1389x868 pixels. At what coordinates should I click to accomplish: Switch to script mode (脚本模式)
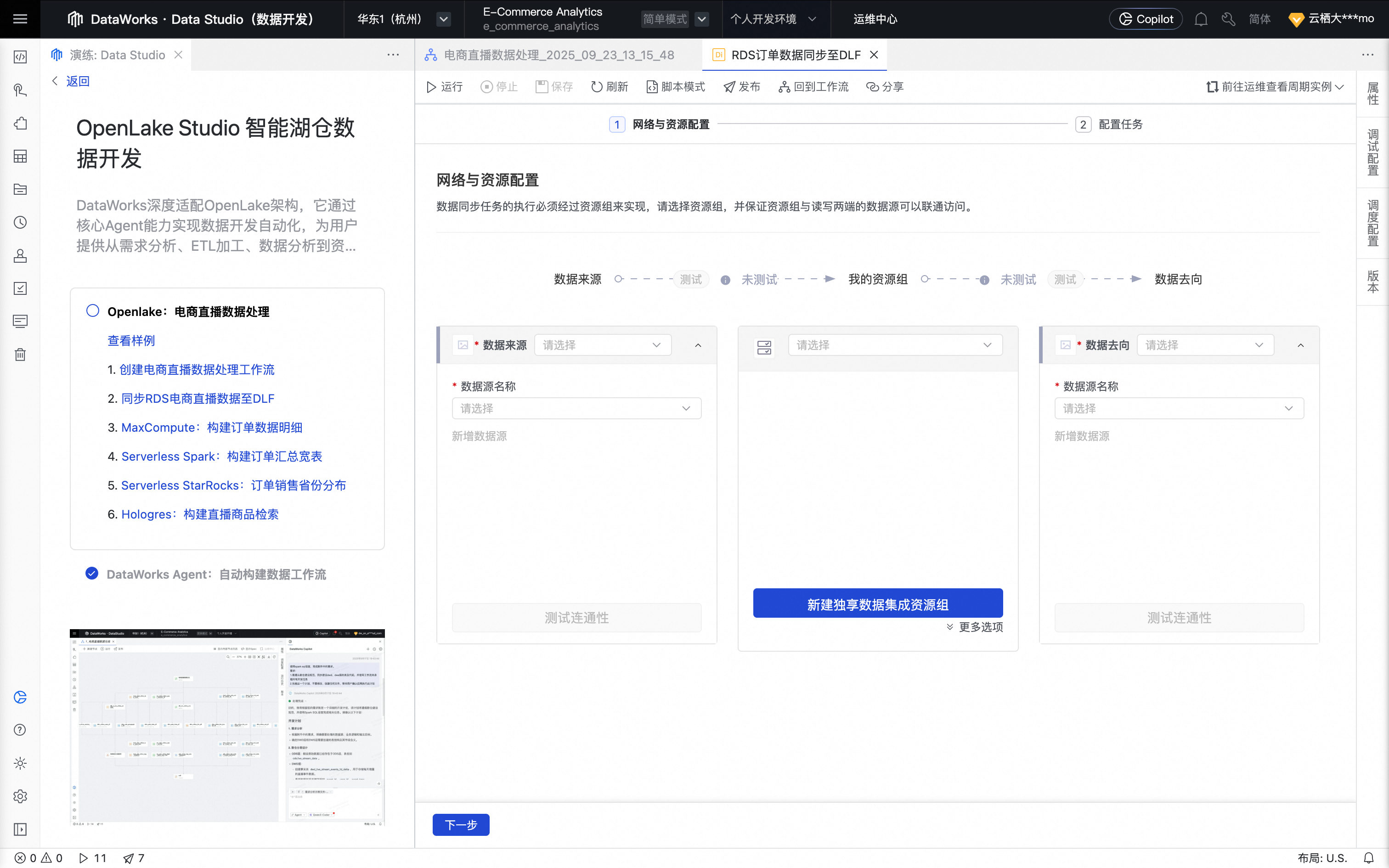point(675,87)
